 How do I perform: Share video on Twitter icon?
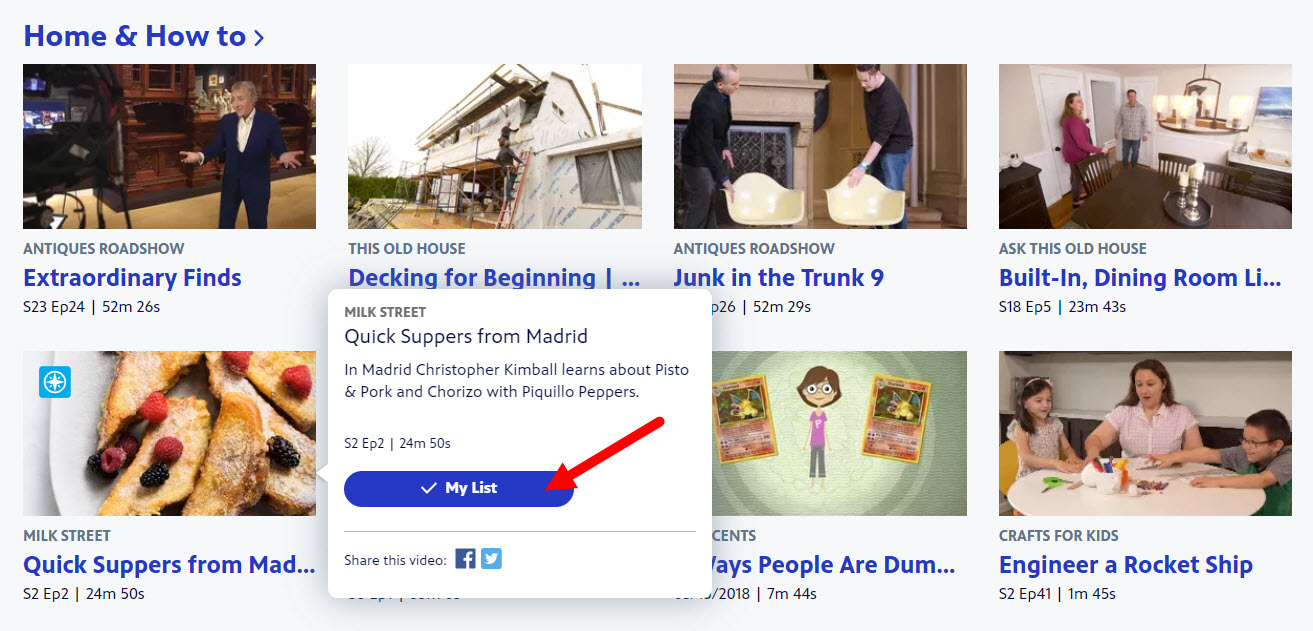(x=491, y=559)
